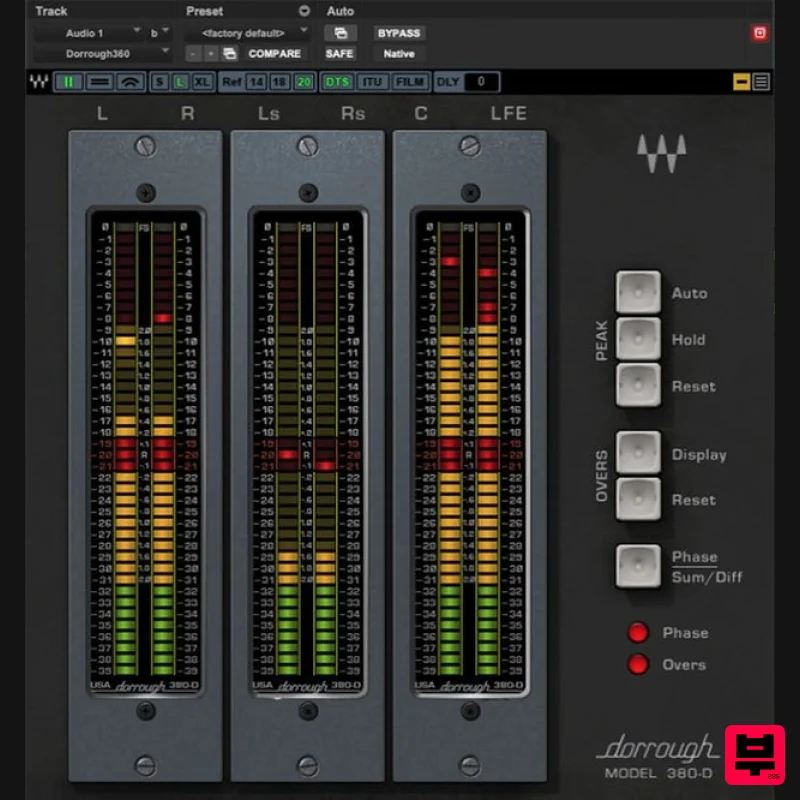Choose the S size option
The image size is (800, 800).
click(160, 82)
